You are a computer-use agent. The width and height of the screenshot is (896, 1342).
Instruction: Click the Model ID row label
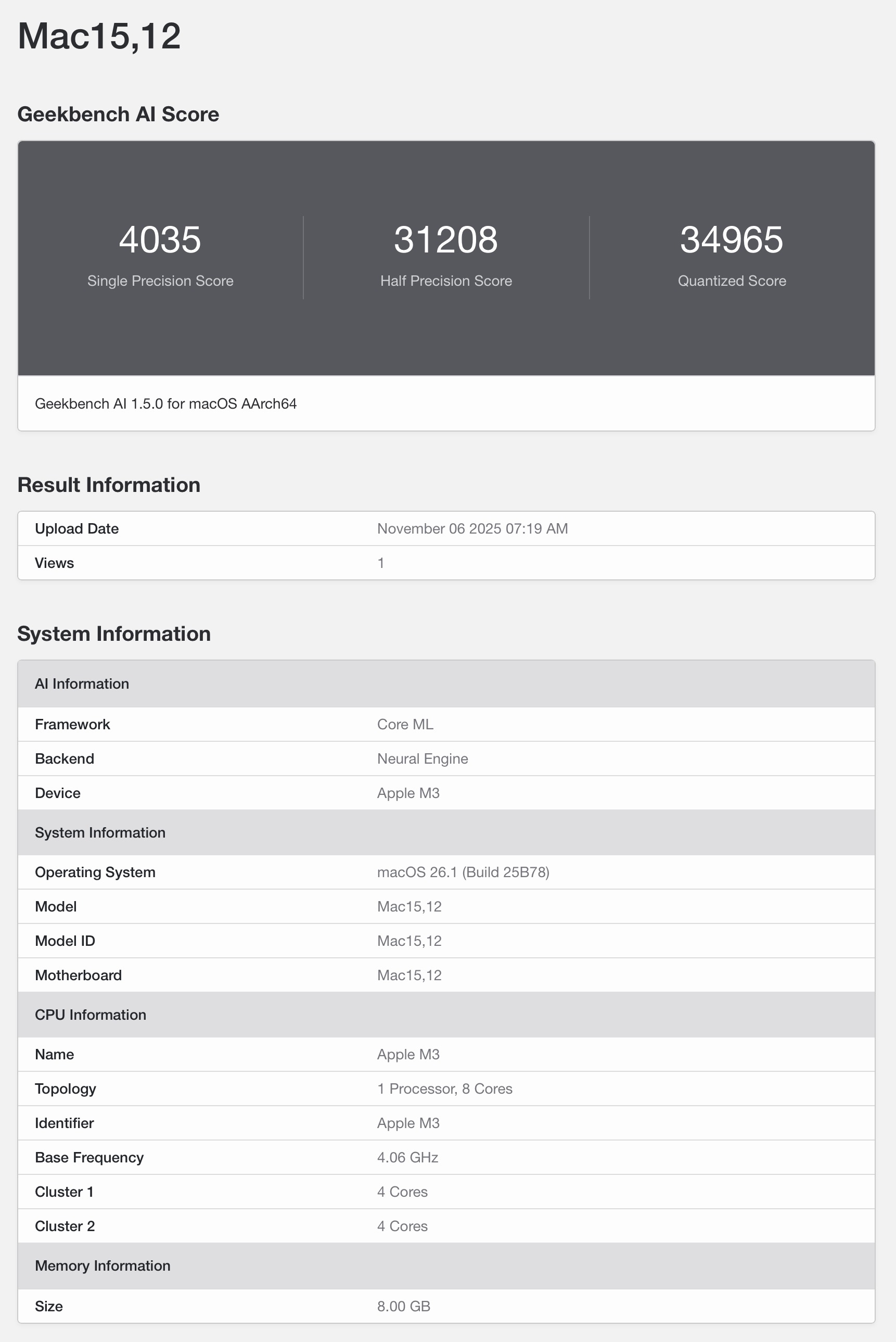(x=65, y=941)
